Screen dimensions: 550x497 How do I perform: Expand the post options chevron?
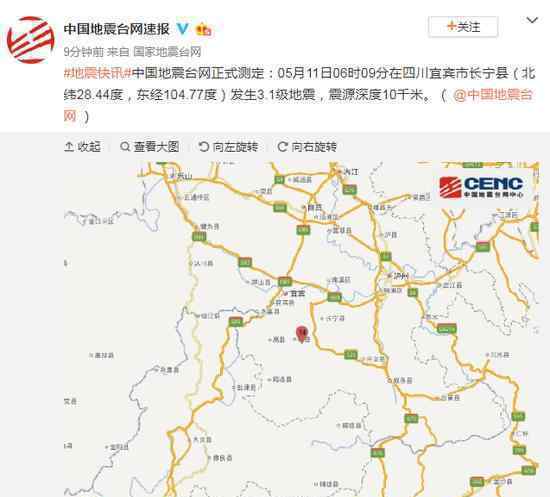tap(532, 20)
